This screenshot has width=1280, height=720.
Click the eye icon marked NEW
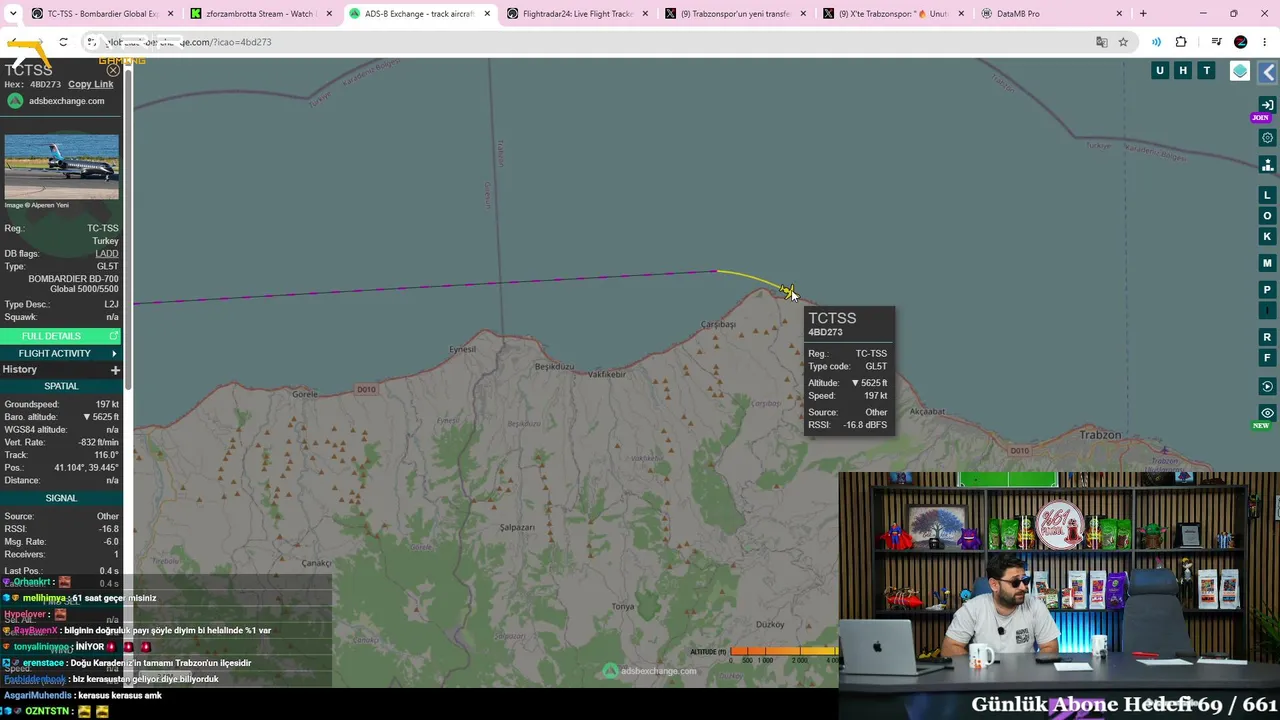[x=1267, y=414]
